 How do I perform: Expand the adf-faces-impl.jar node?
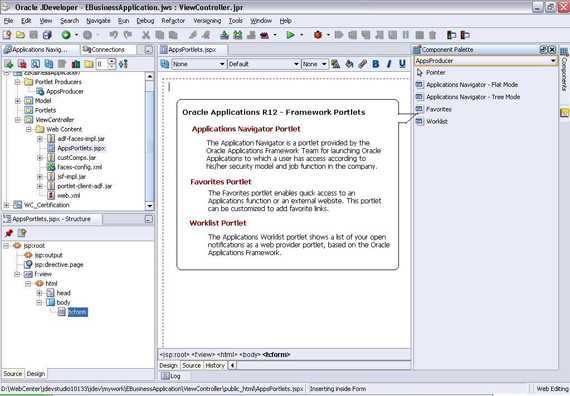tap(40, 139)
